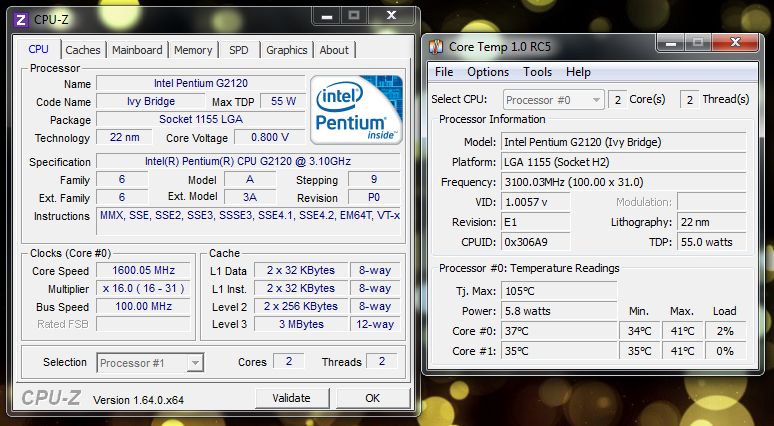Open the About tab in CPU-Z

click(334, 50)
